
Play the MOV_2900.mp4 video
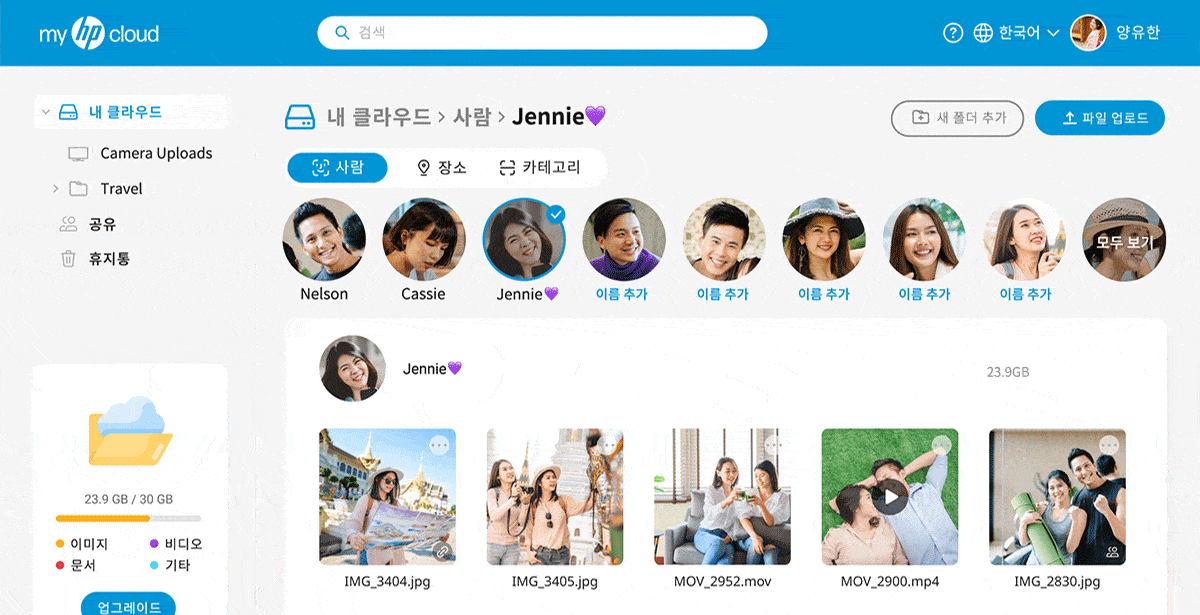889,497
